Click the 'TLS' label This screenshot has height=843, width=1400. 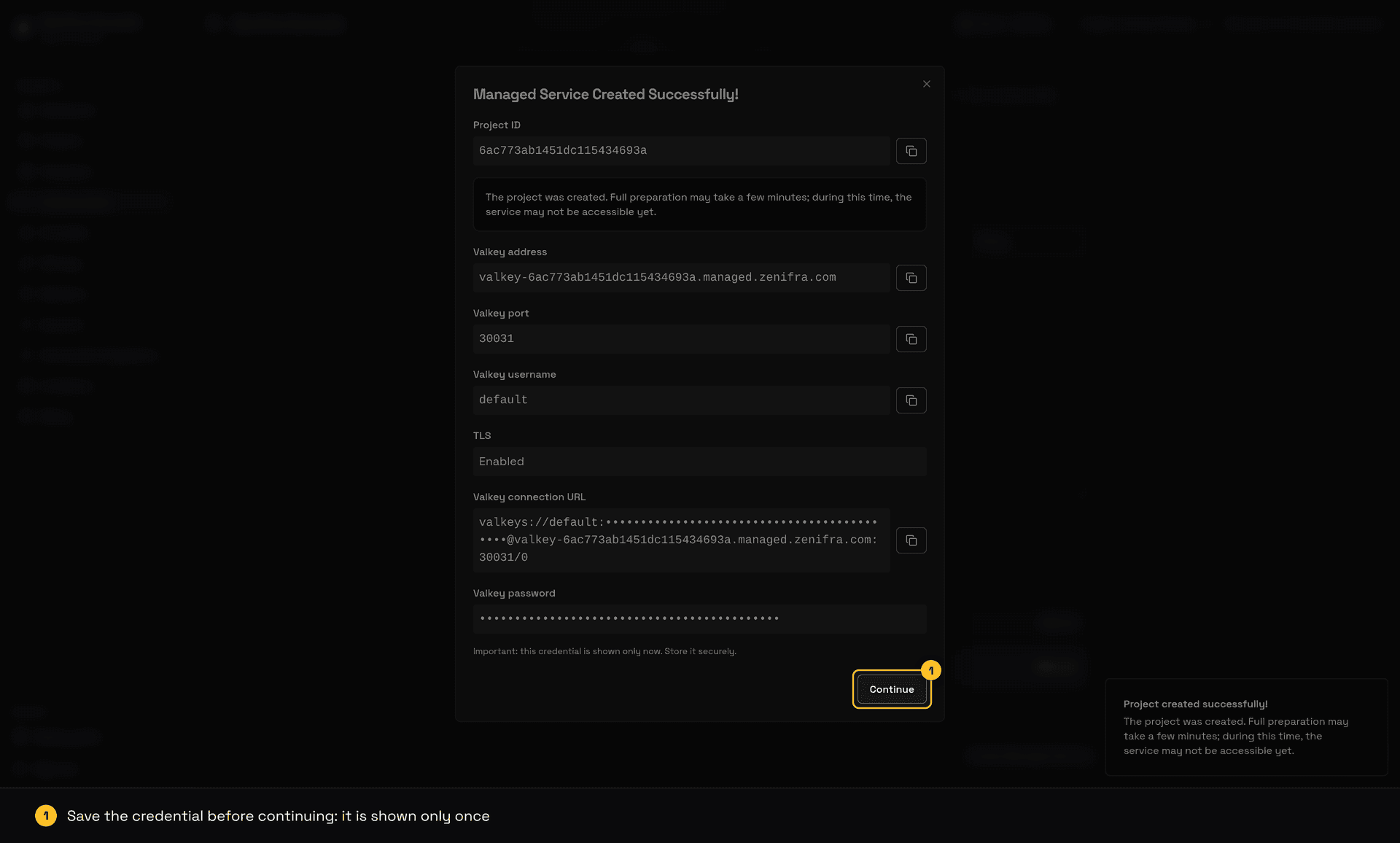482,436
